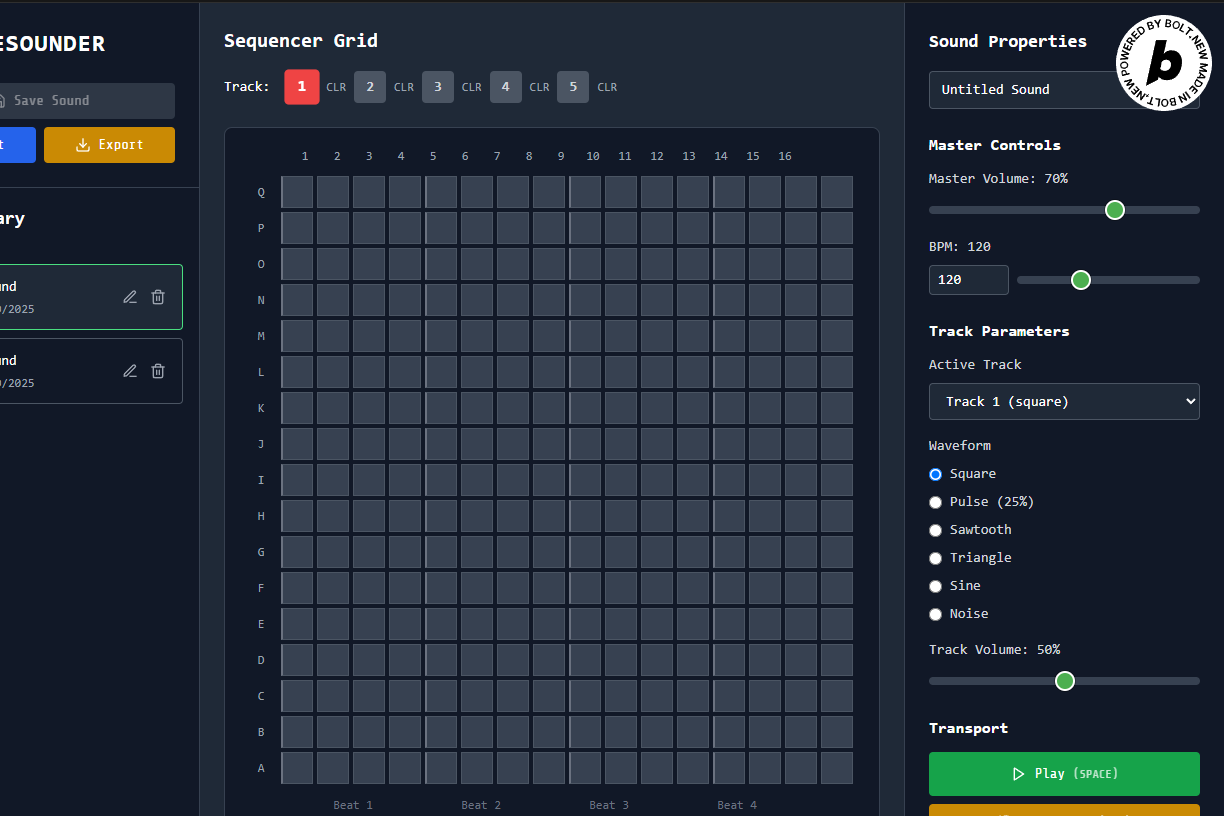Click the Bolt.new badge logo
This screenshot has width=1224, height=816.
(x=1164, y=63)
